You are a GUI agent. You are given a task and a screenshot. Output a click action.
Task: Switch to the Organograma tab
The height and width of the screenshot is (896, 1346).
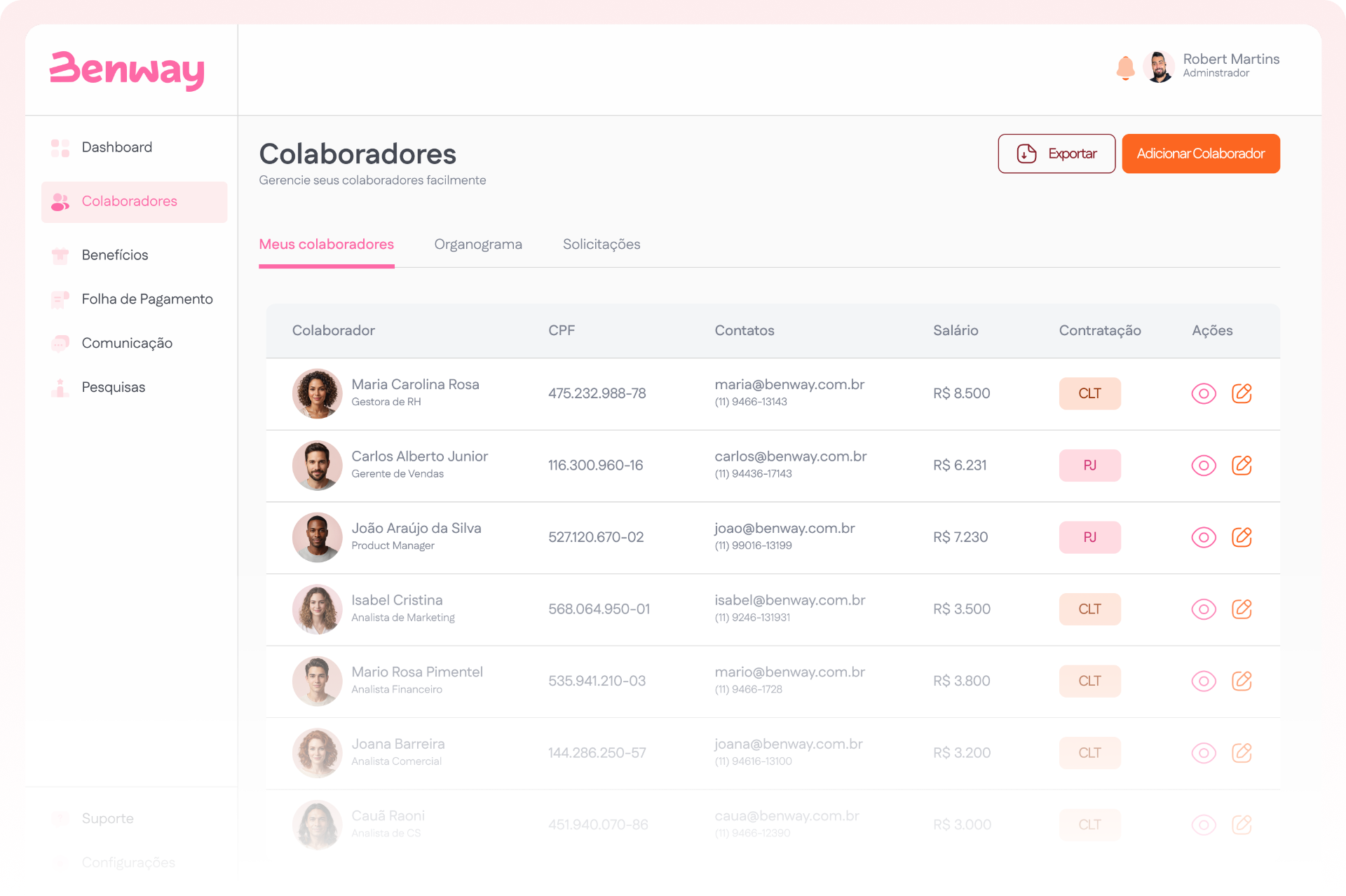point(478,245)
